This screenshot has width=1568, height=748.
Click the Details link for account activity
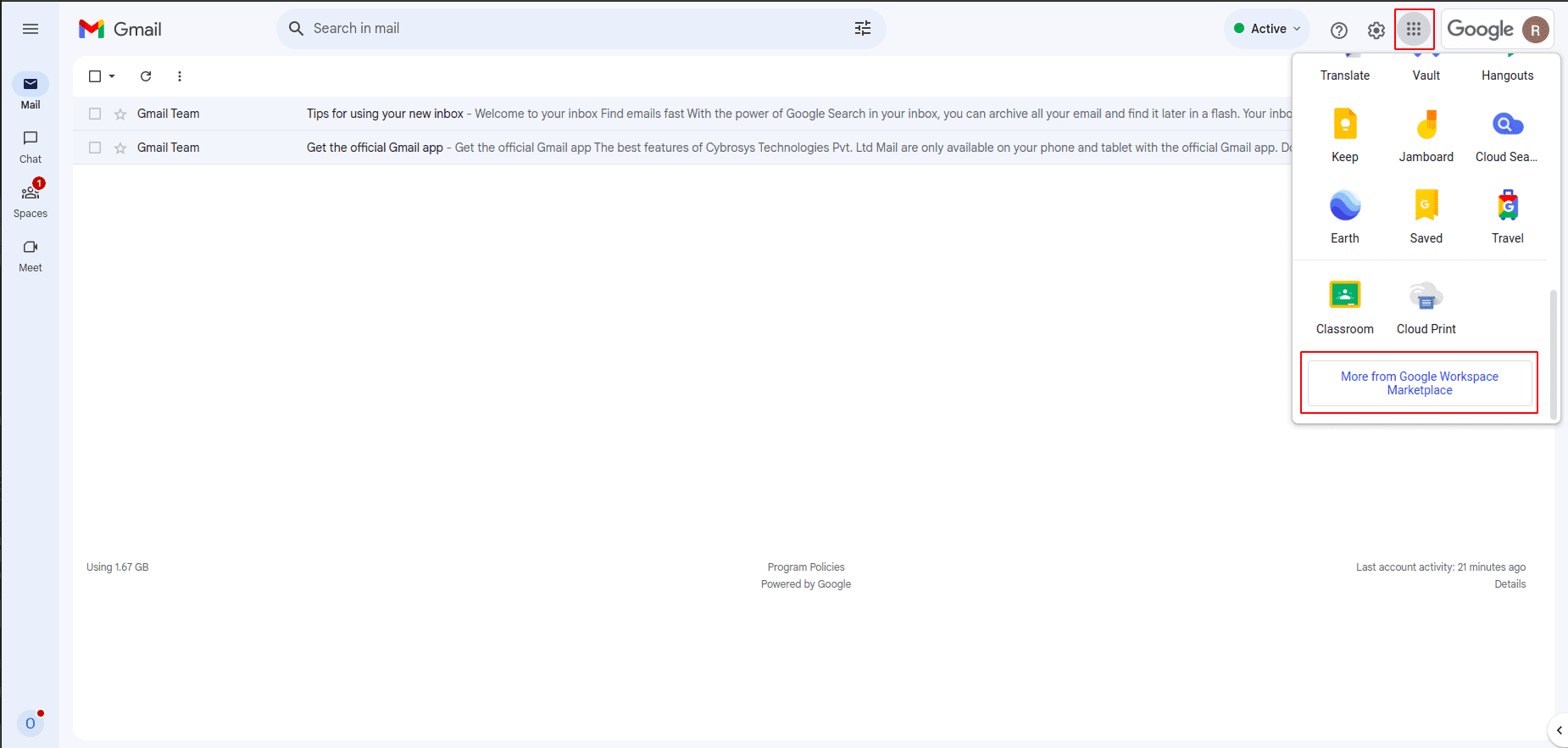pos(1510,584)
